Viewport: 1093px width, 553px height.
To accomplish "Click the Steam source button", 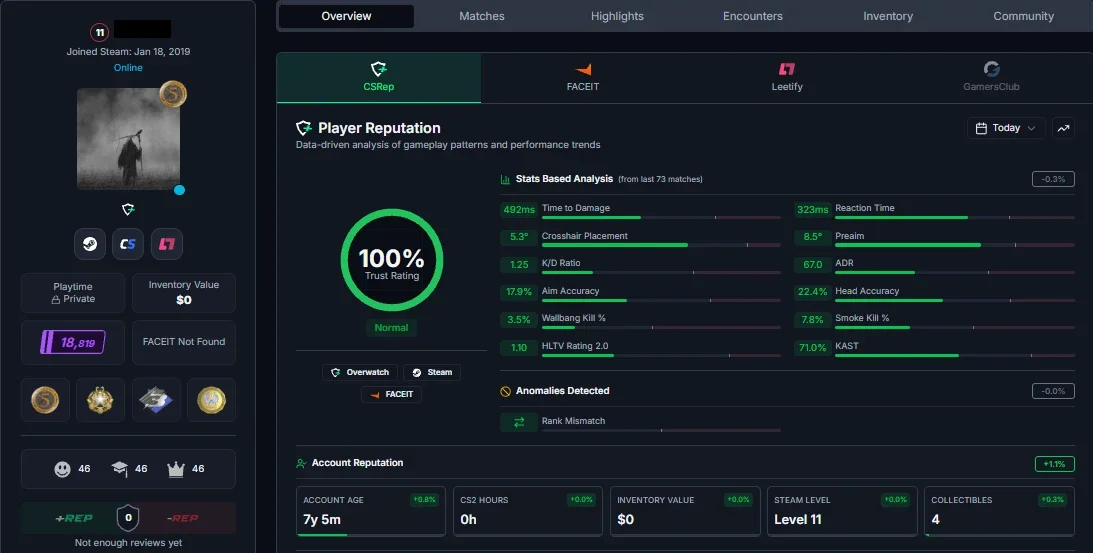I will click(x=431, y=372).
